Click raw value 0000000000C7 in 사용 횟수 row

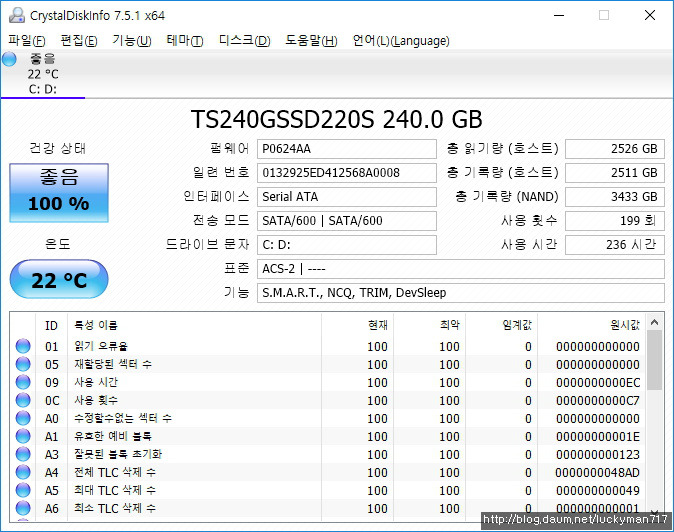pos(597,401)
